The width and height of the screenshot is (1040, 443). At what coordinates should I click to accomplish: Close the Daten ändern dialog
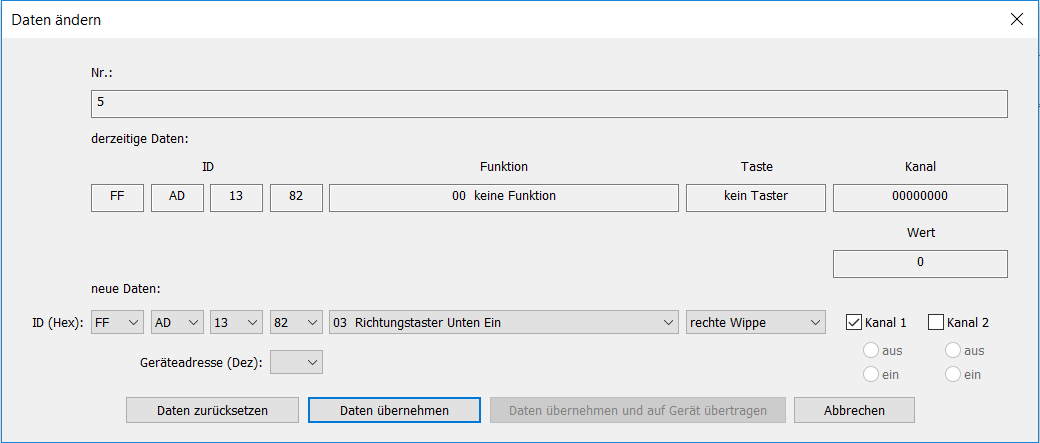tap(1017, 19)
